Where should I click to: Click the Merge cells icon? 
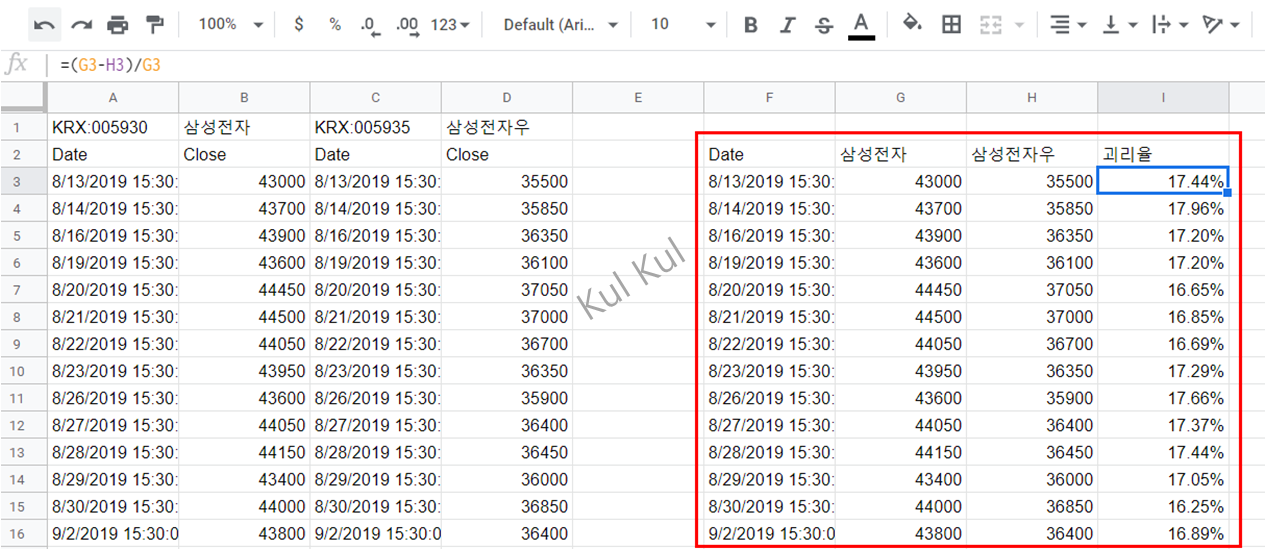click(x=991, y=25)
